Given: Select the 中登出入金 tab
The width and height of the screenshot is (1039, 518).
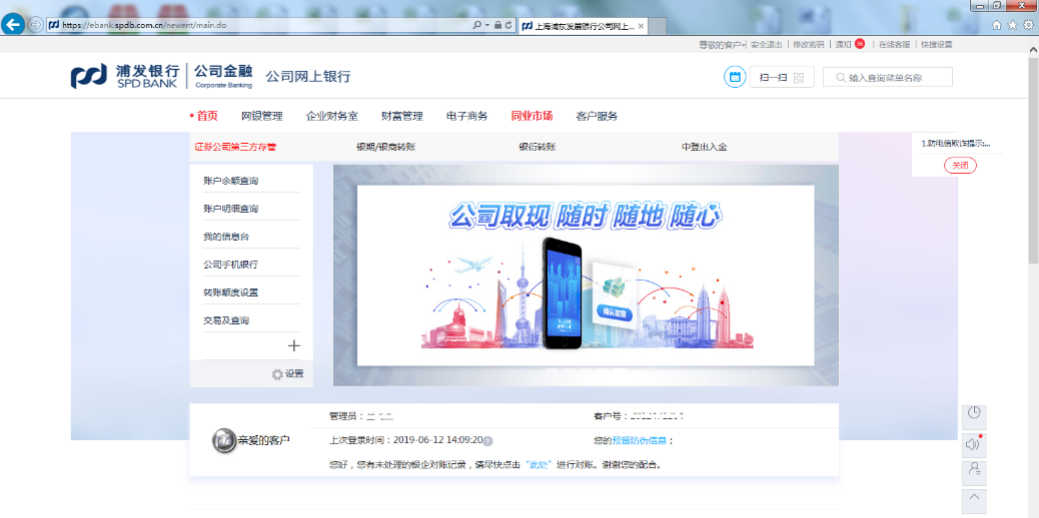Looking at the screenshot, I should (x=704, y=147).
